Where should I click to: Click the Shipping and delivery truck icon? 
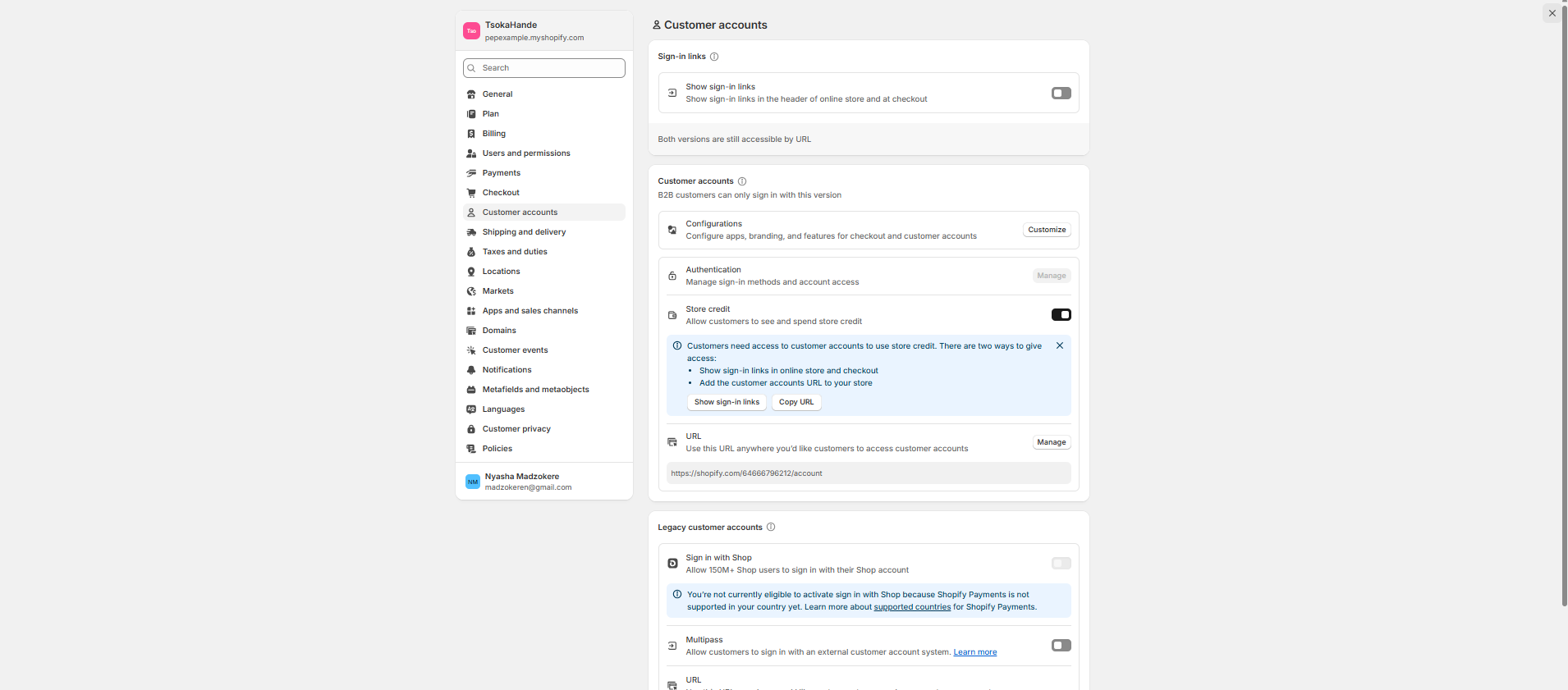[471, 232]
